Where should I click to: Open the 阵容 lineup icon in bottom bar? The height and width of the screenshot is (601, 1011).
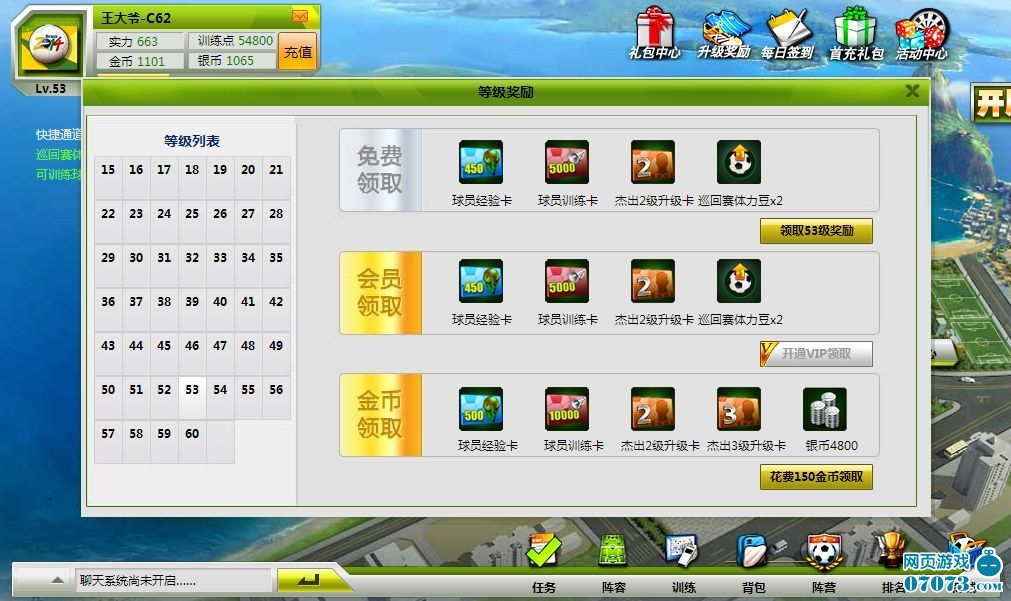pyautogui.click(x=613, y=554)
